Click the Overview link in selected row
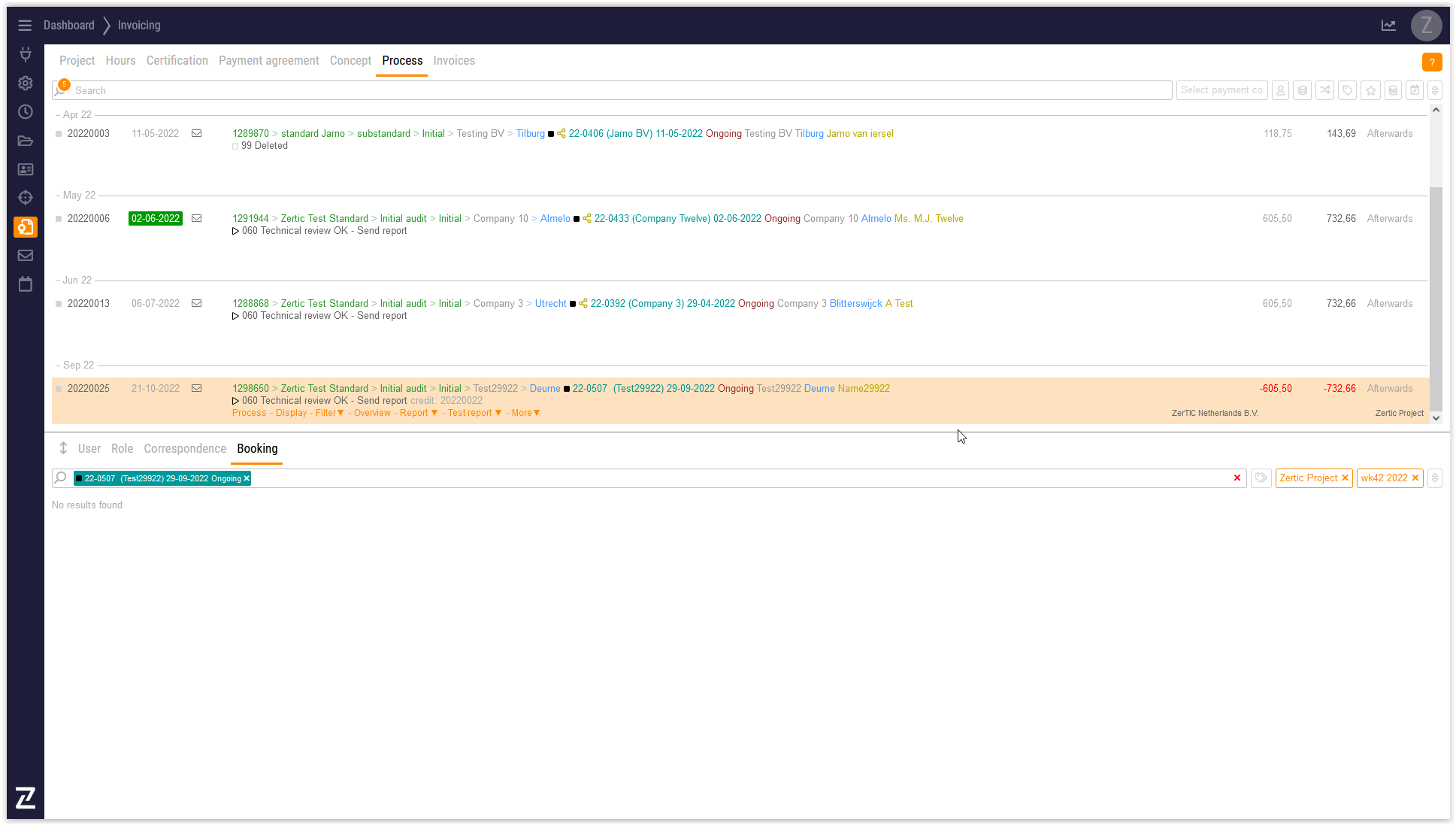The height and width of the screenshot is (825, 1456). (x=372, y=413)
